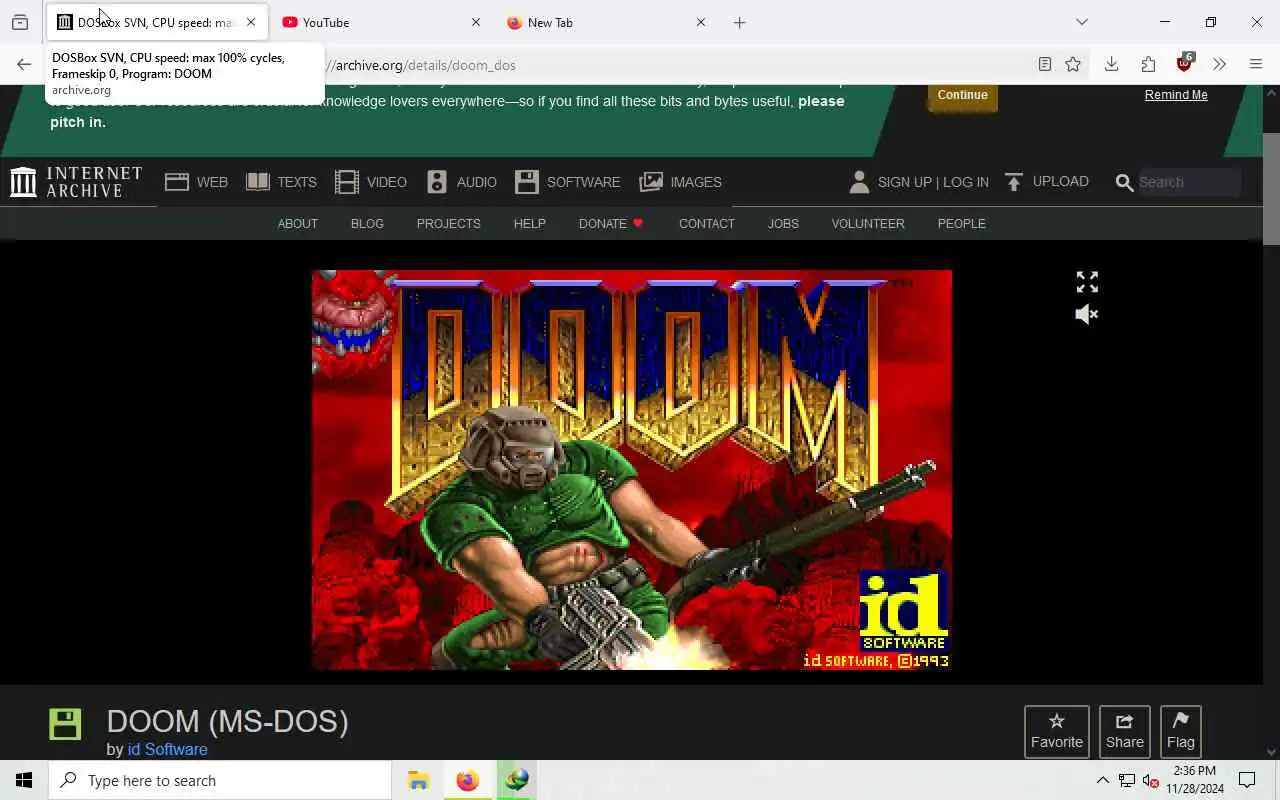Open the PEOPLE link
Viewport: 1280px width, 800px height.
(962, 224)
